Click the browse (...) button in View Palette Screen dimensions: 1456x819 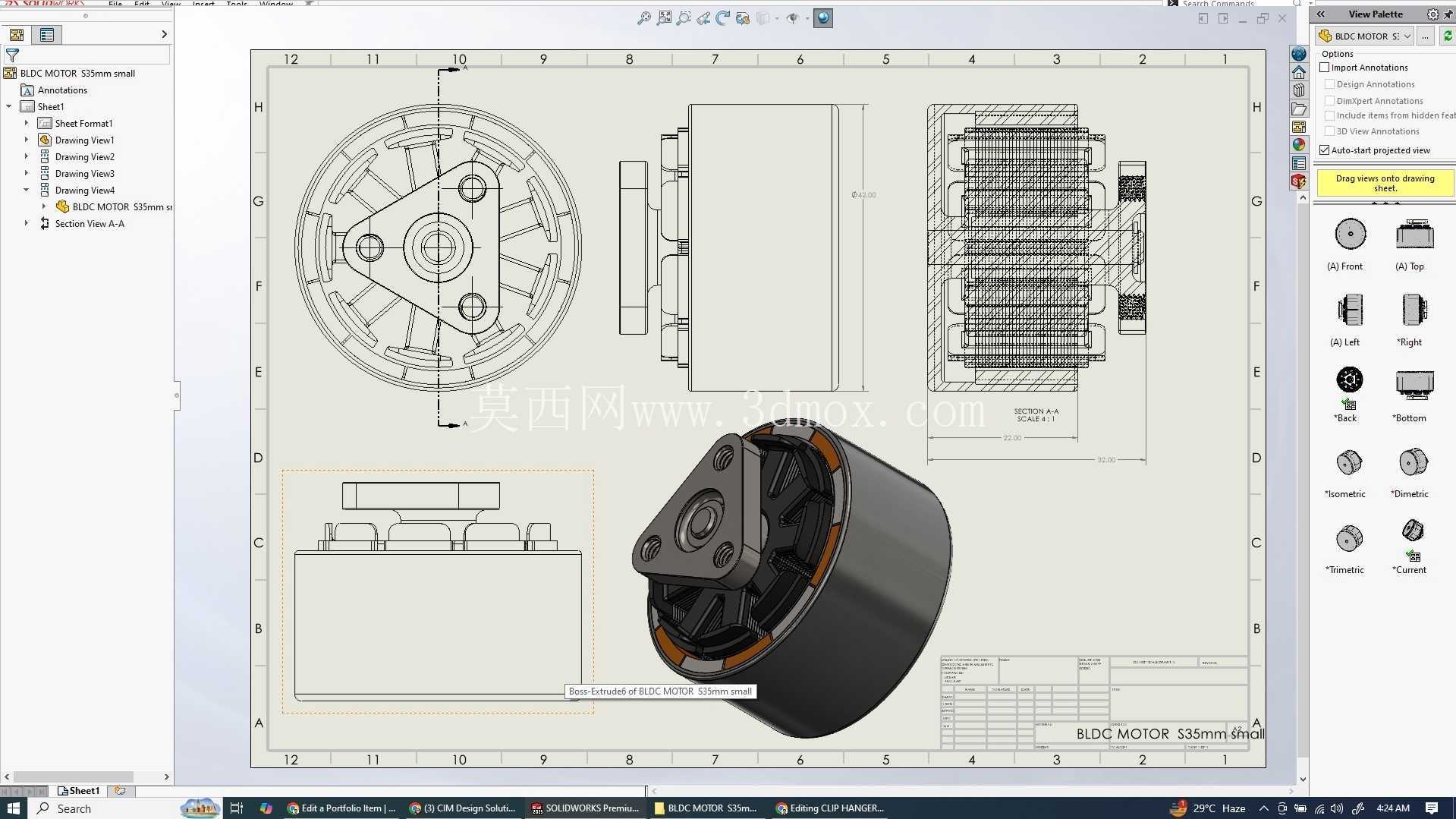[x=1425, y=36]
